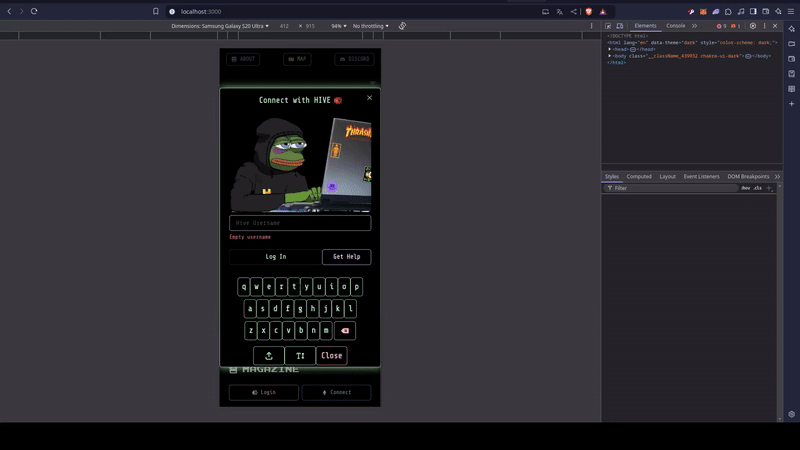The height and width of the screenshot is (450, 800).
Task: Click the new style rule plus icon
Action: (x=769, y=188)
